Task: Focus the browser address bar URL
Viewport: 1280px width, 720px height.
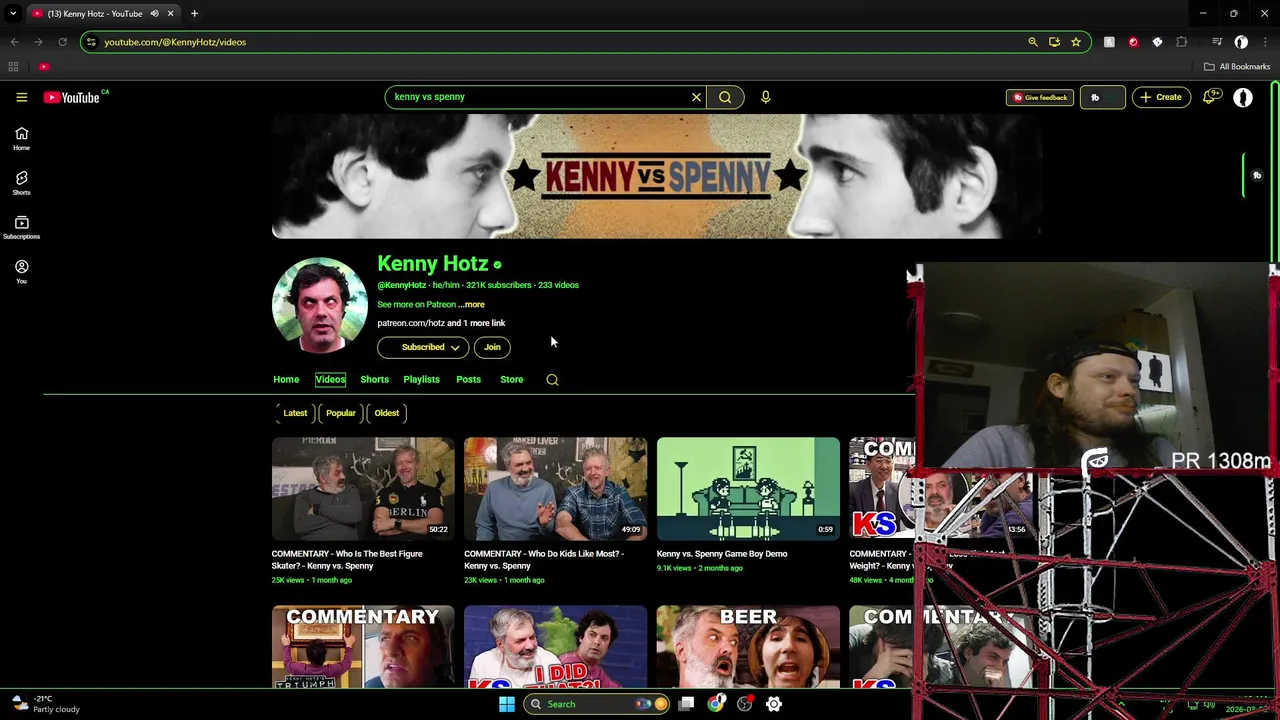Action: point(175,42)
